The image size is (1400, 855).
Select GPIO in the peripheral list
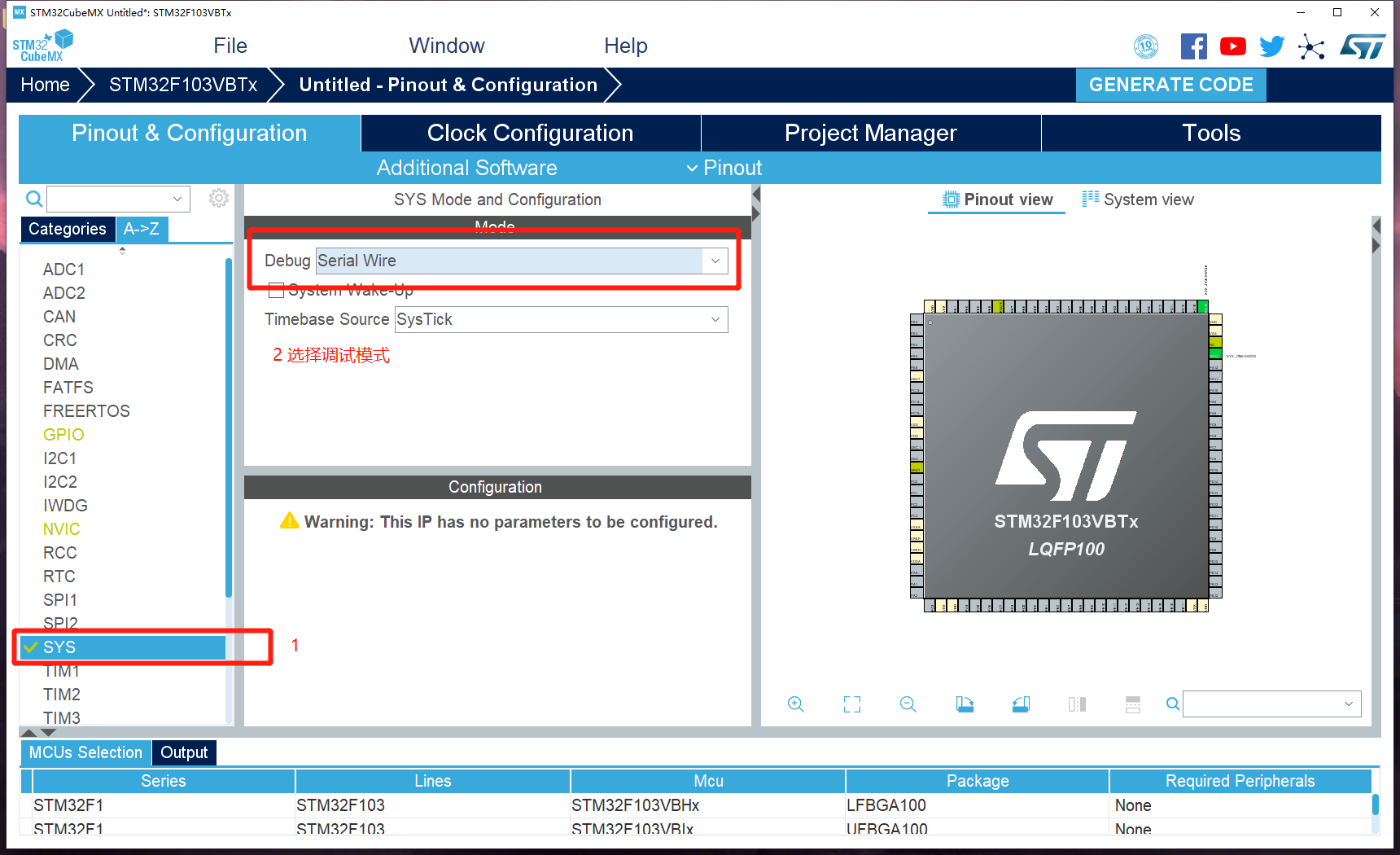point(63,435)
